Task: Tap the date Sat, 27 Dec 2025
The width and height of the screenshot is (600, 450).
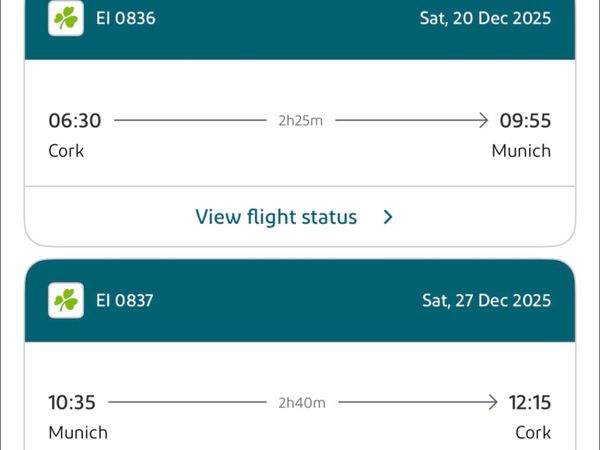Action: coord(486,300)
